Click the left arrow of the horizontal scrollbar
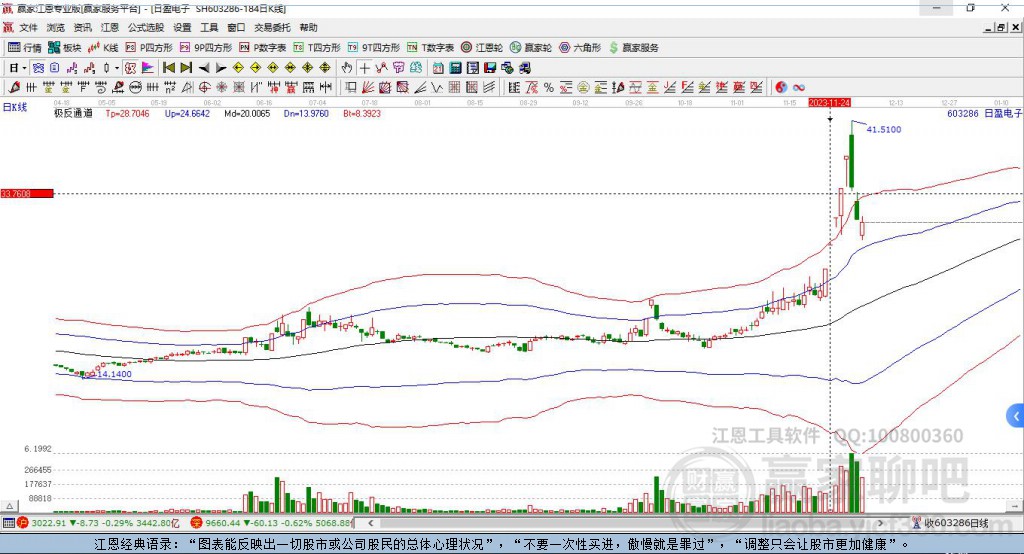The image size is (1024, 554). click(x=370, y=523)
